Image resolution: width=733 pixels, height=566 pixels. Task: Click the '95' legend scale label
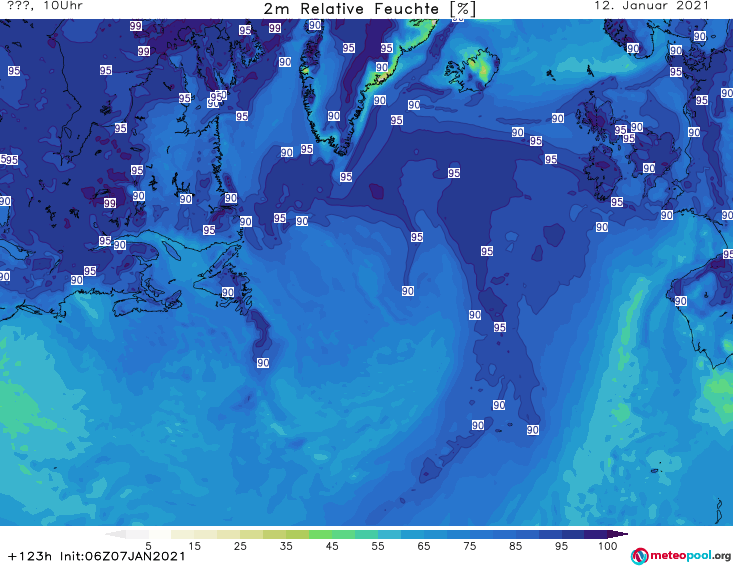561,546
